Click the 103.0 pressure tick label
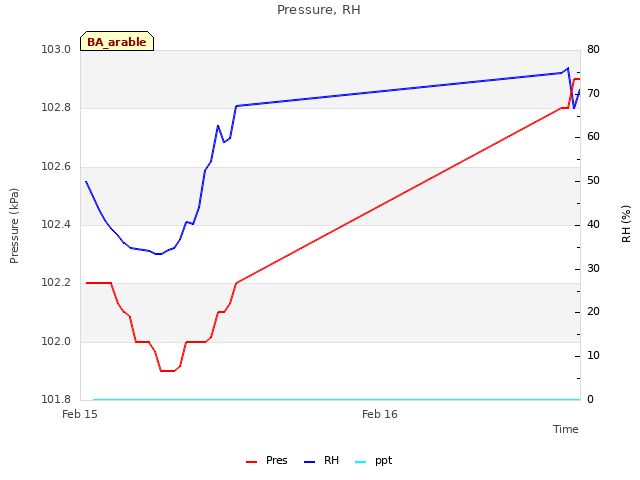Image resolution: width=640 pixels, height=480 pixels. point(56,49)
